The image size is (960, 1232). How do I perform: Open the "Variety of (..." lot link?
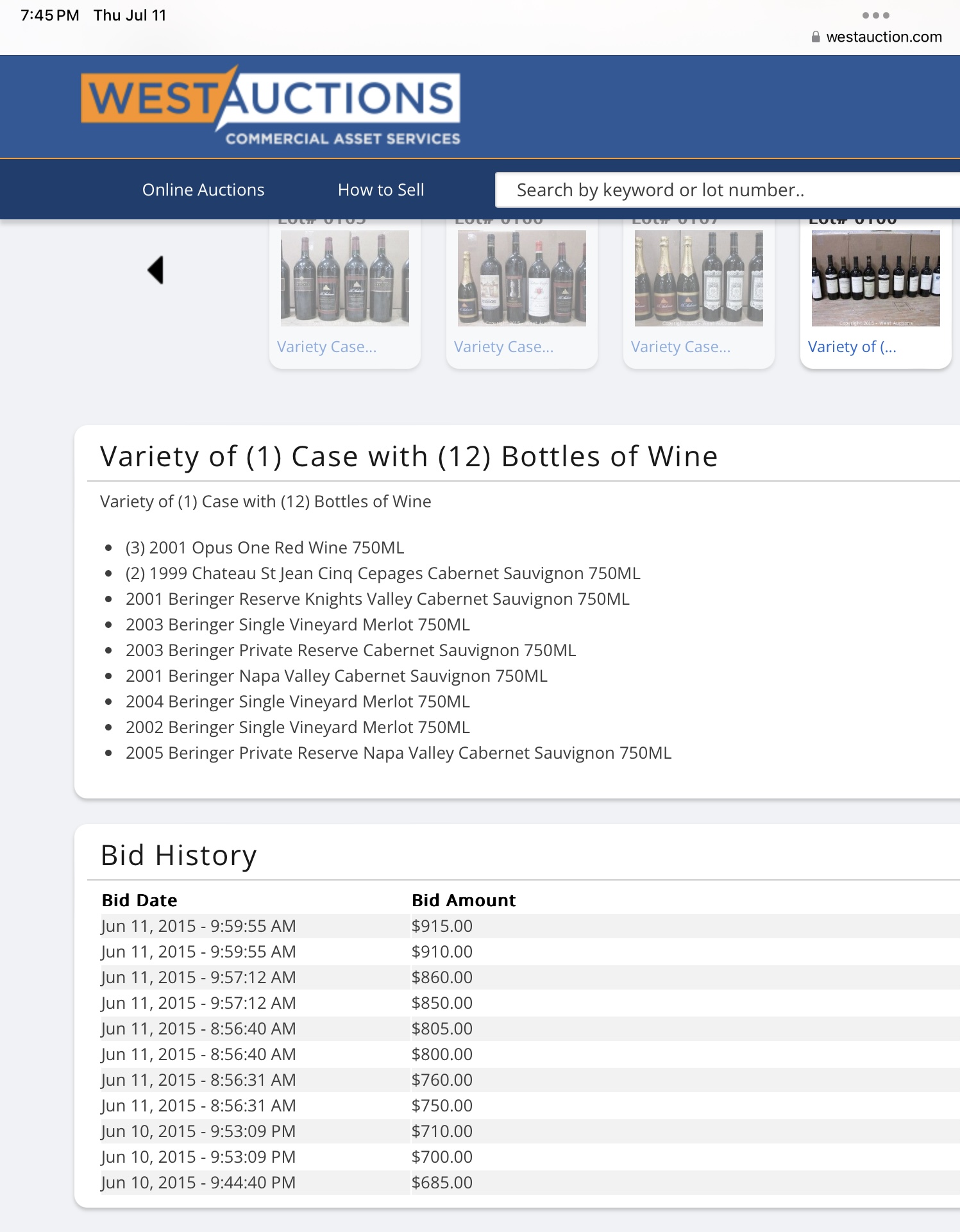coord(852,347)
